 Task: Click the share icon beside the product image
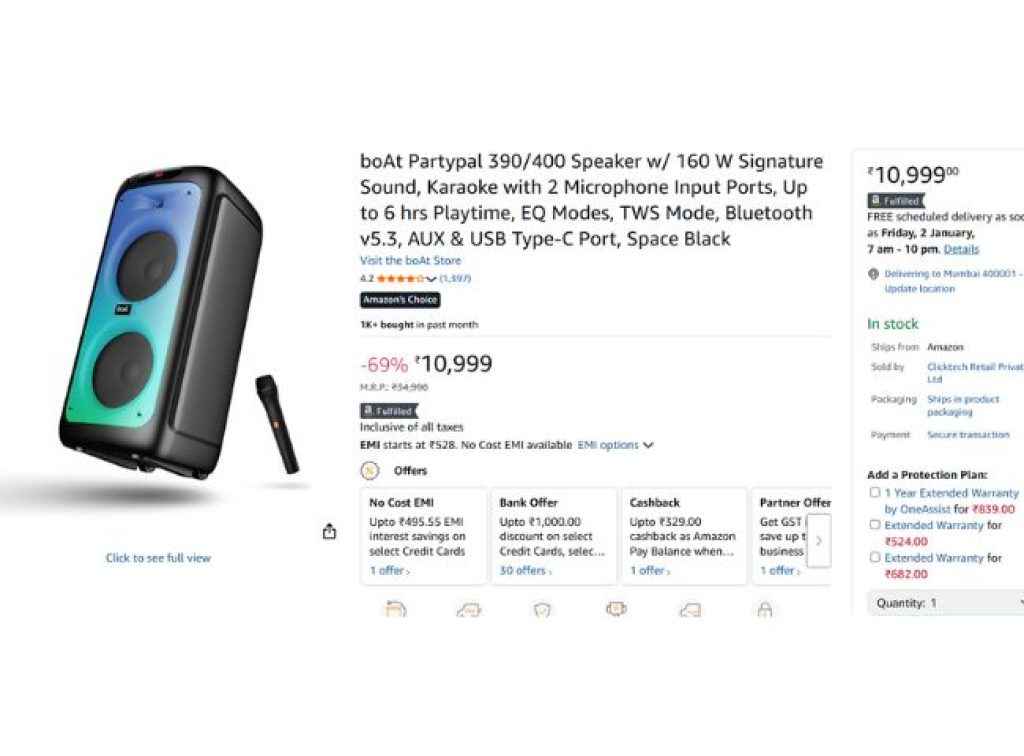[x=329, y=532]
